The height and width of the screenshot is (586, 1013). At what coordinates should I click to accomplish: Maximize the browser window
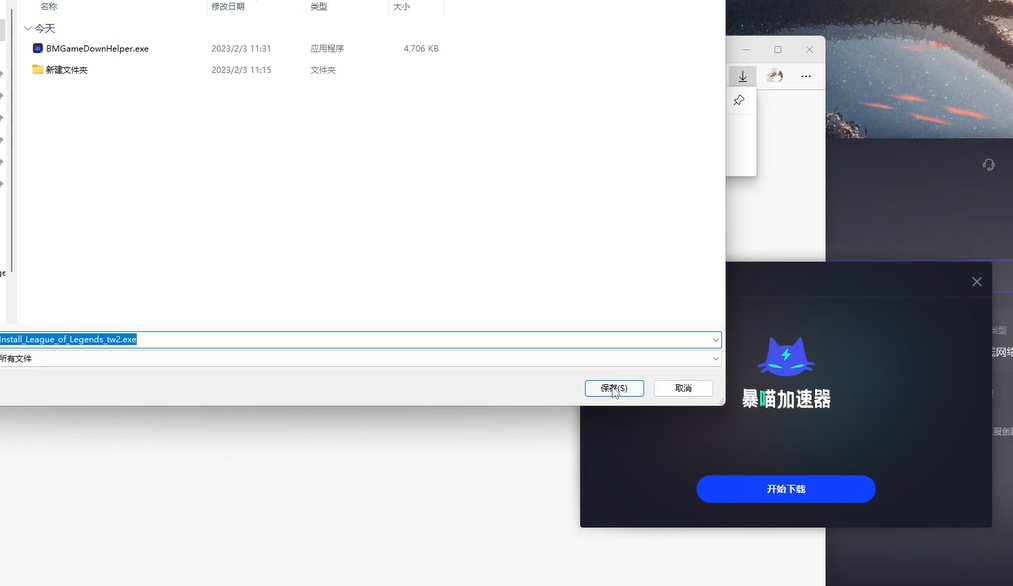coord(778,50)
